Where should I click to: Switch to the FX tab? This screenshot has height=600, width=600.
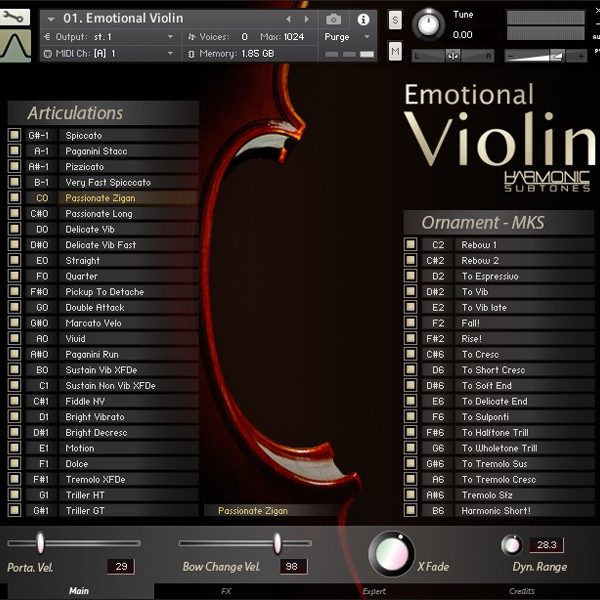point(226,591)
